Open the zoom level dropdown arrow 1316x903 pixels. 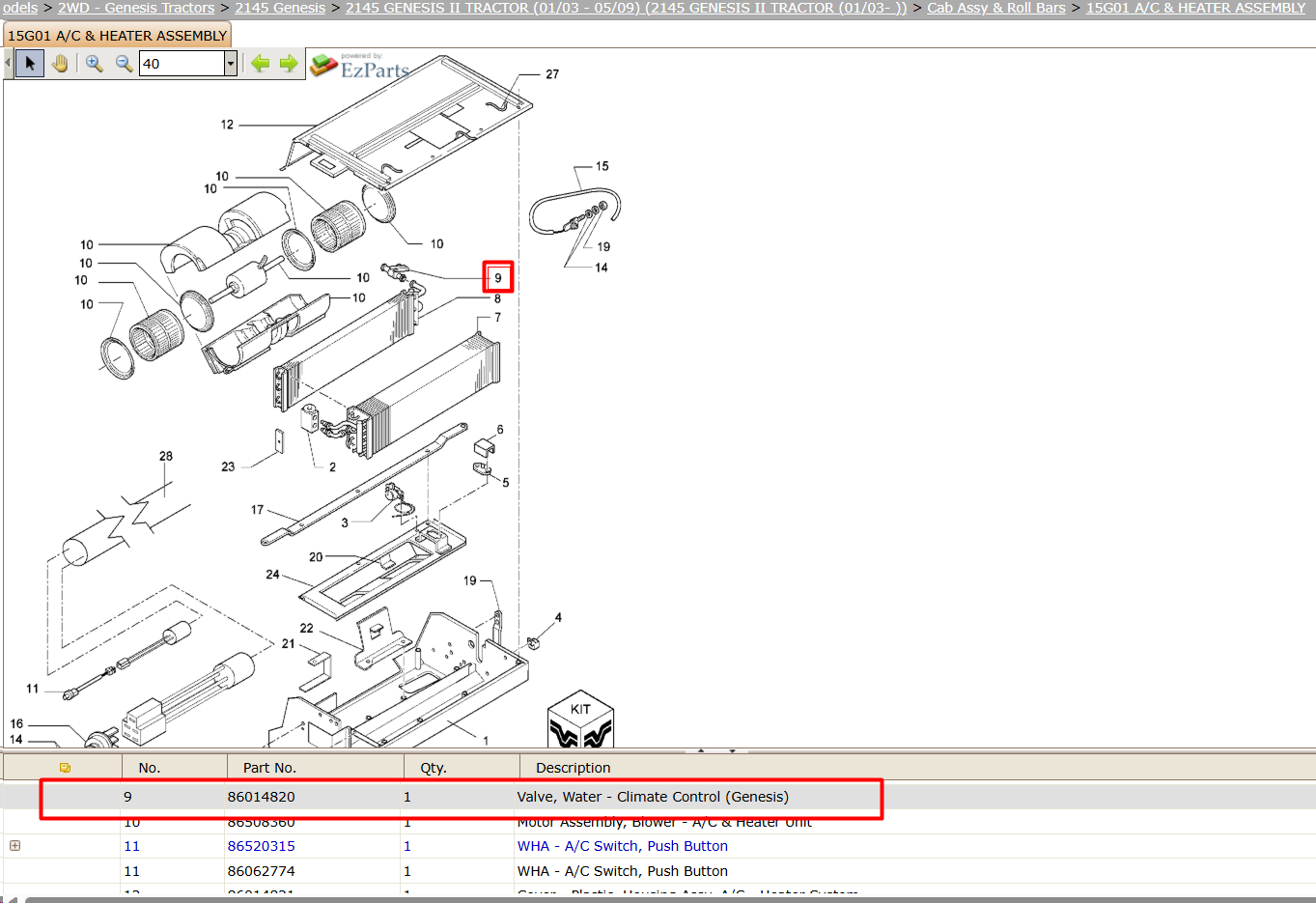point(231,64)
